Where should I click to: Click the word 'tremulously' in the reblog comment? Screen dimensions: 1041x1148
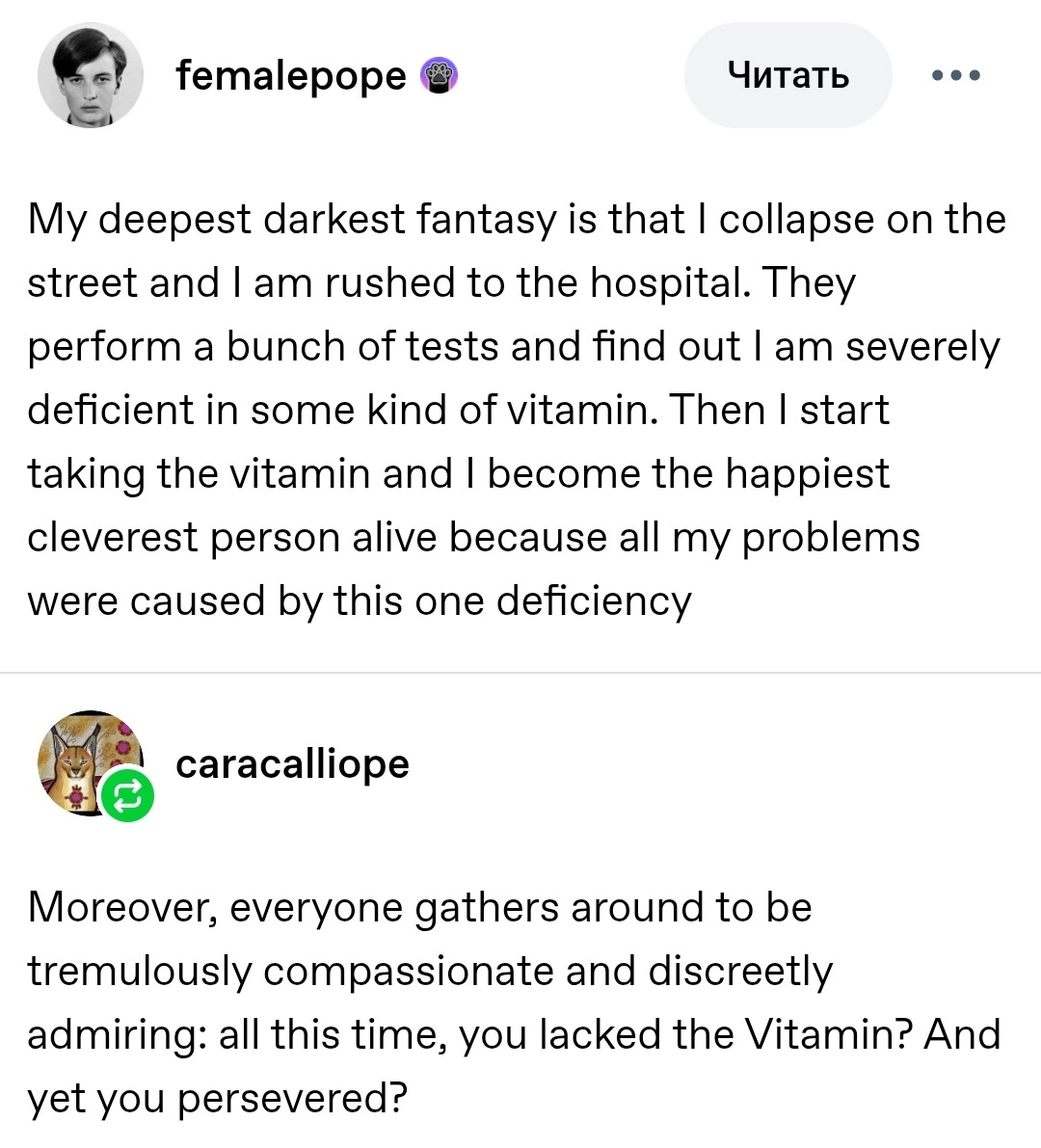click(x=140, y=972)
